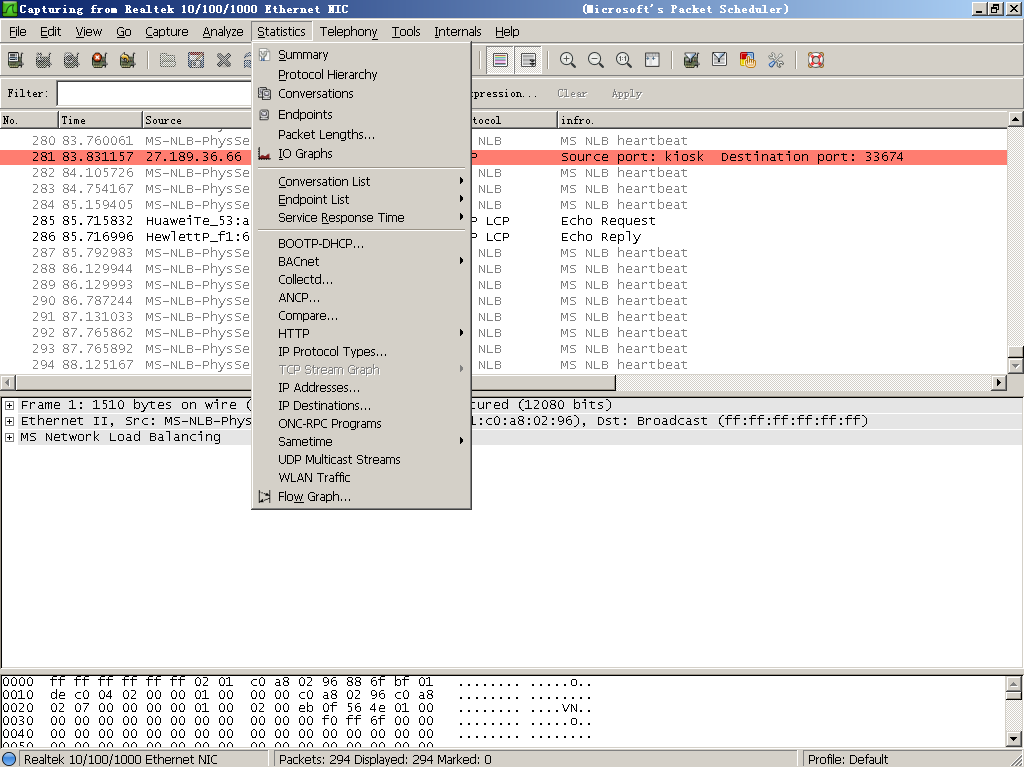Click packet list horizontal scroll right arrow
Image resolution: width=1024 pixels, height=768 pixels.
pos(999,383)
